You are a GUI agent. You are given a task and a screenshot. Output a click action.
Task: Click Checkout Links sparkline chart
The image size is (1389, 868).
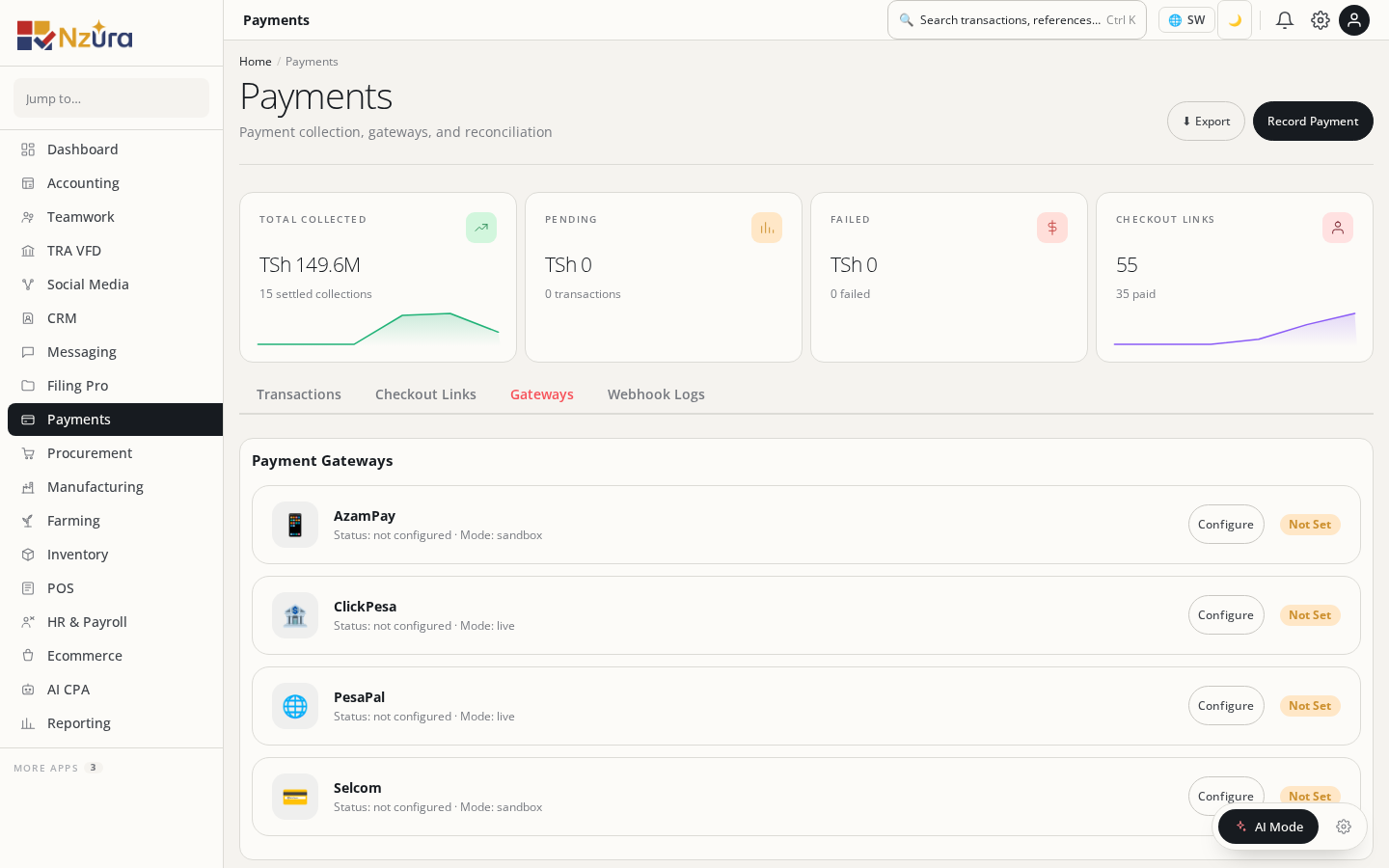[1235, 329]
